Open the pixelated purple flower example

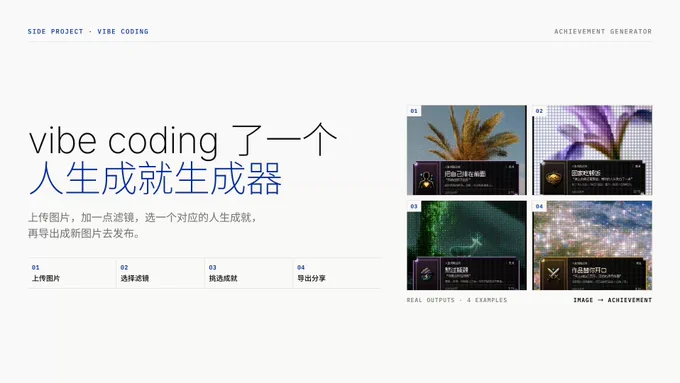click(592, 150)
